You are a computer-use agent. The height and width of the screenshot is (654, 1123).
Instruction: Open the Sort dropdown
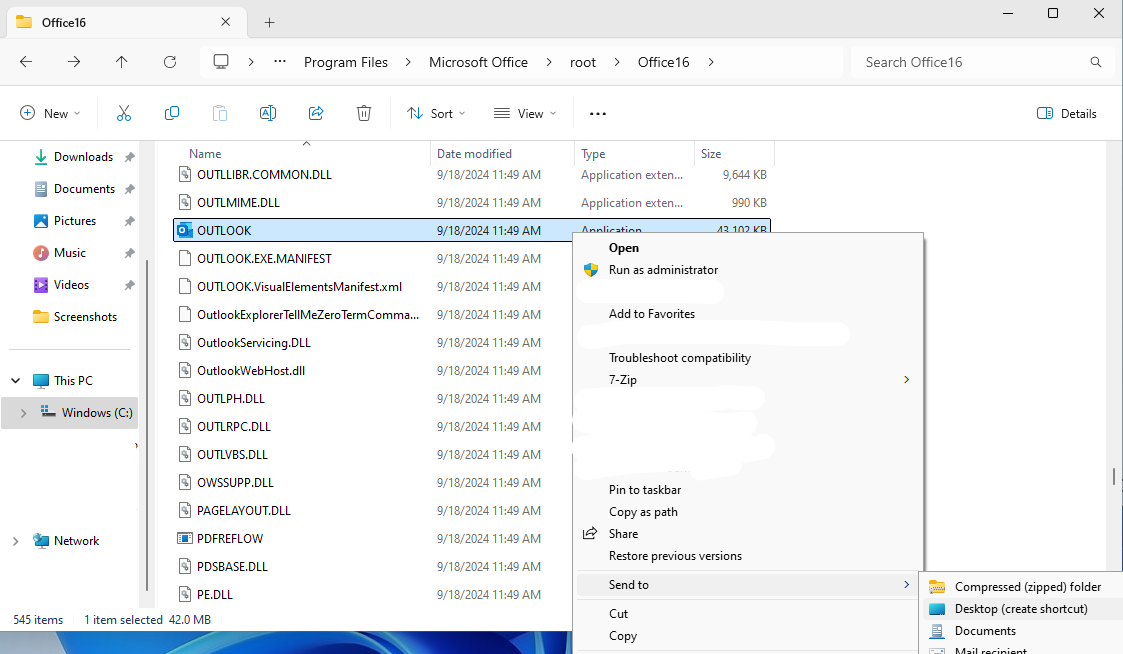[436, 113]
